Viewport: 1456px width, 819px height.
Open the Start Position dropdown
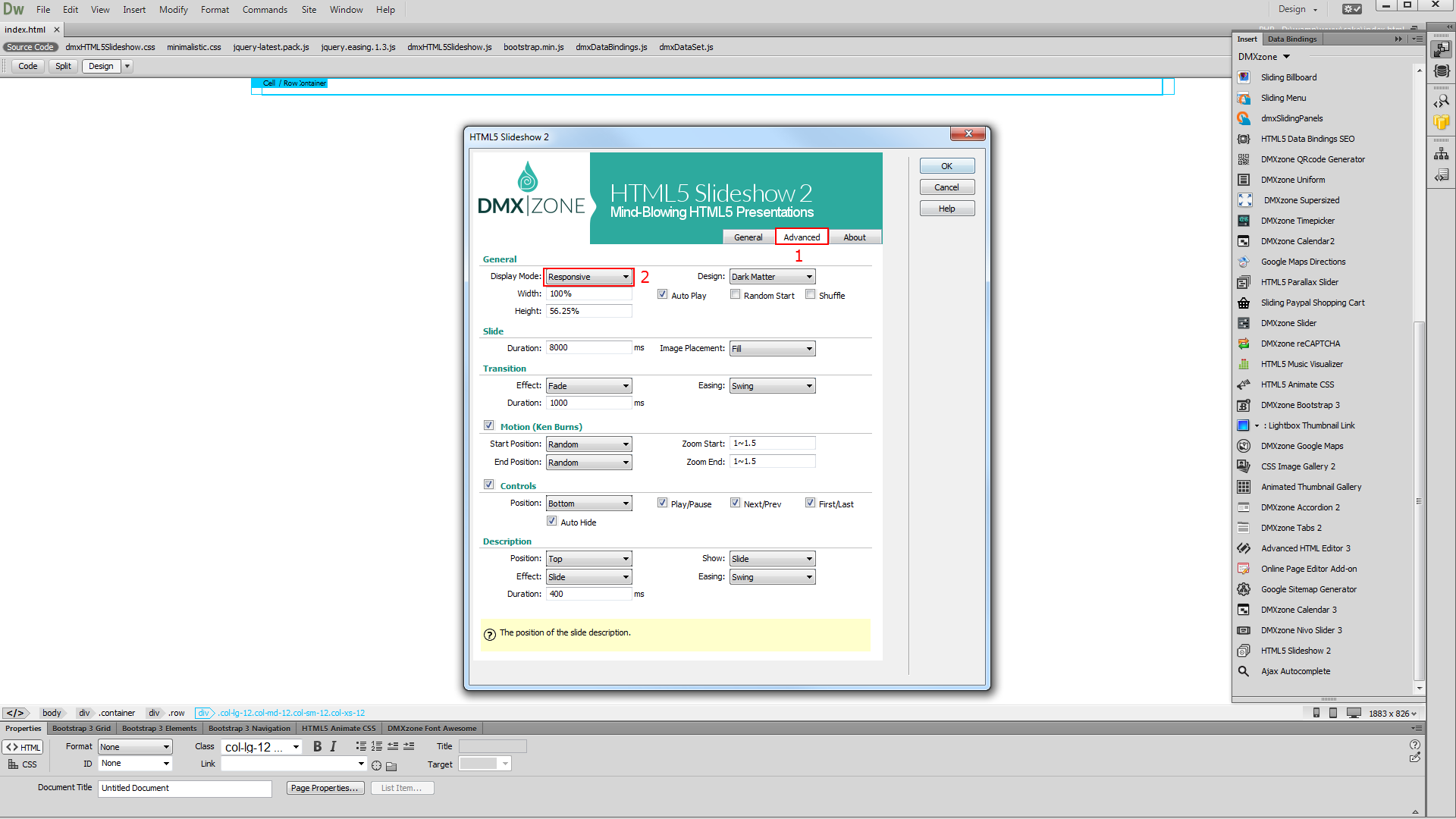(588, 444)
